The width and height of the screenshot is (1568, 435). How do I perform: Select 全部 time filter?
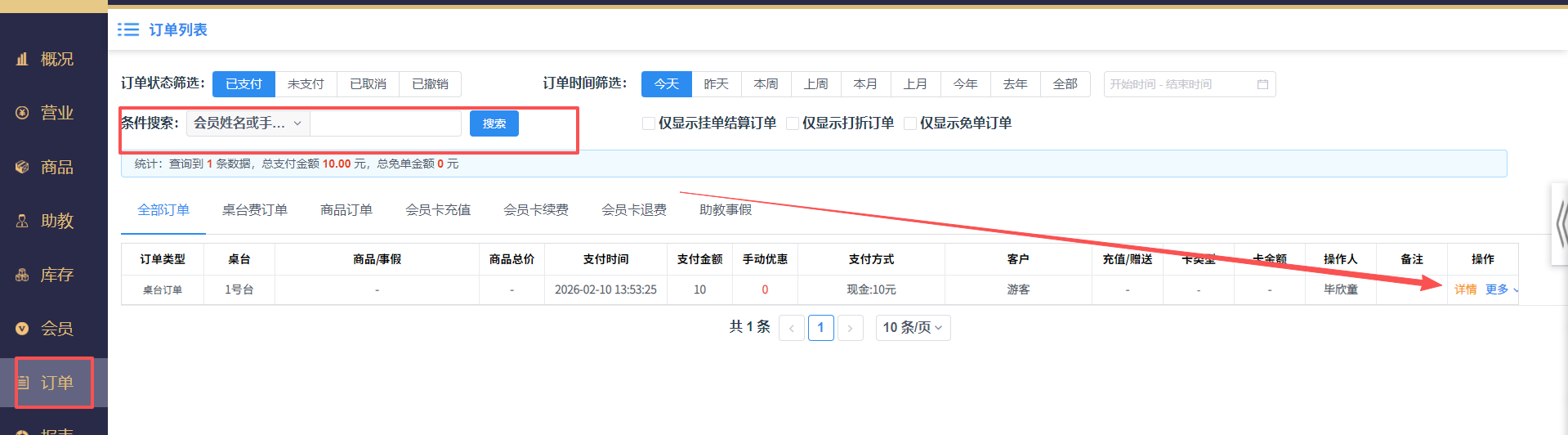pyautogui.click(x=1065, y=84)
